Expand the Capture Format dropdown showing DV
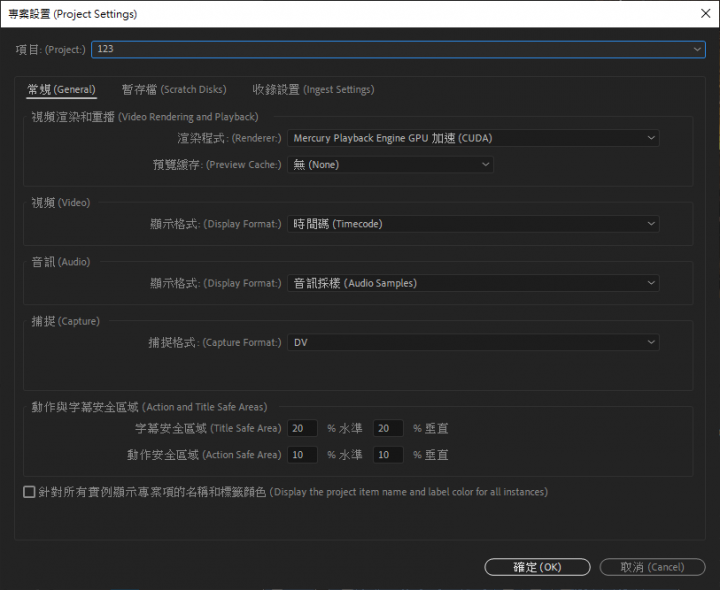 tap(473, 342)
